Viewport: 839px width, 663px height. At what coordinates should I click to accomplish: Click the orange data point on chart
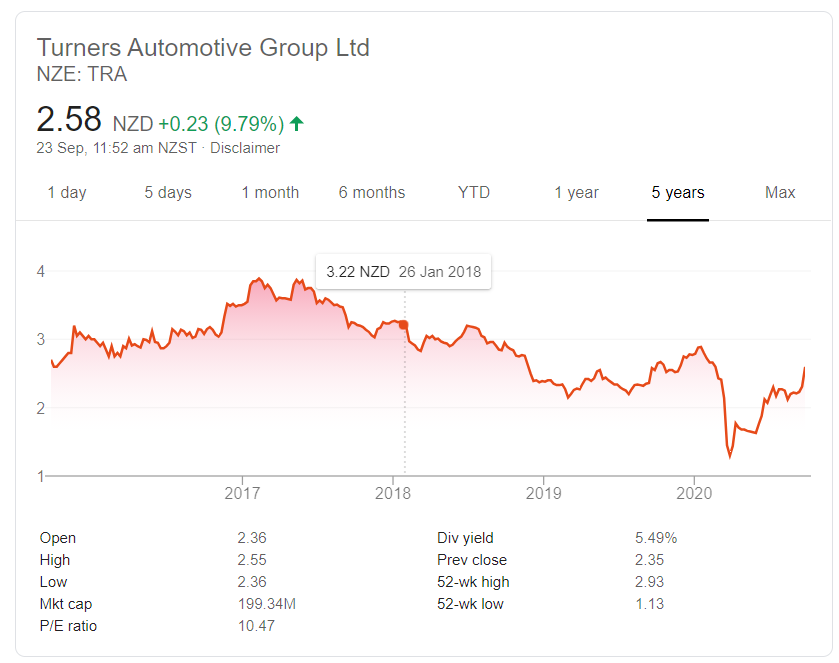(x=403, y=325)
